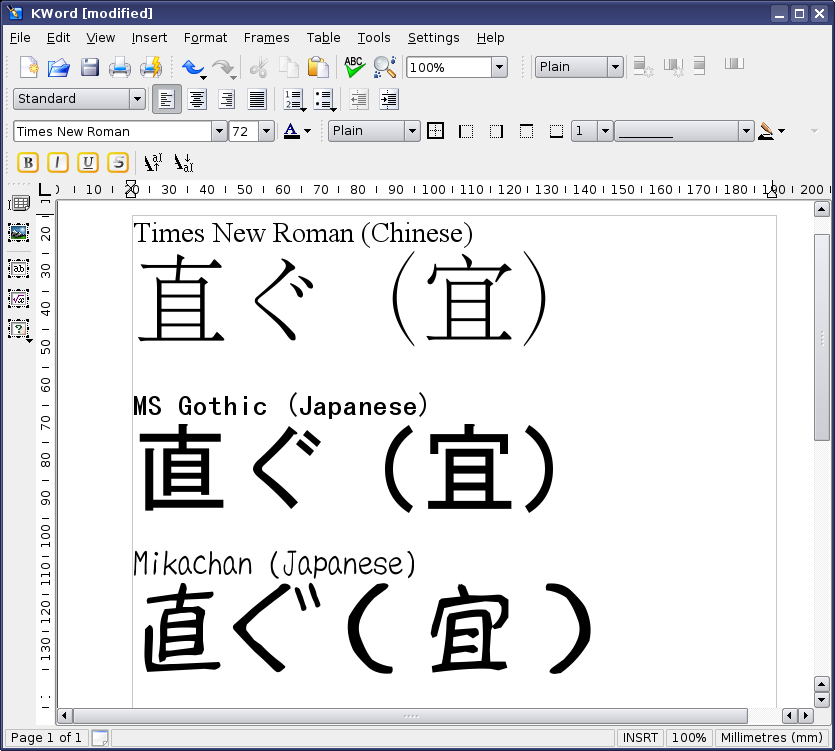Click the spell check ABC icon
The width and height of the screenshot is (835, 751).
point(354,67)
